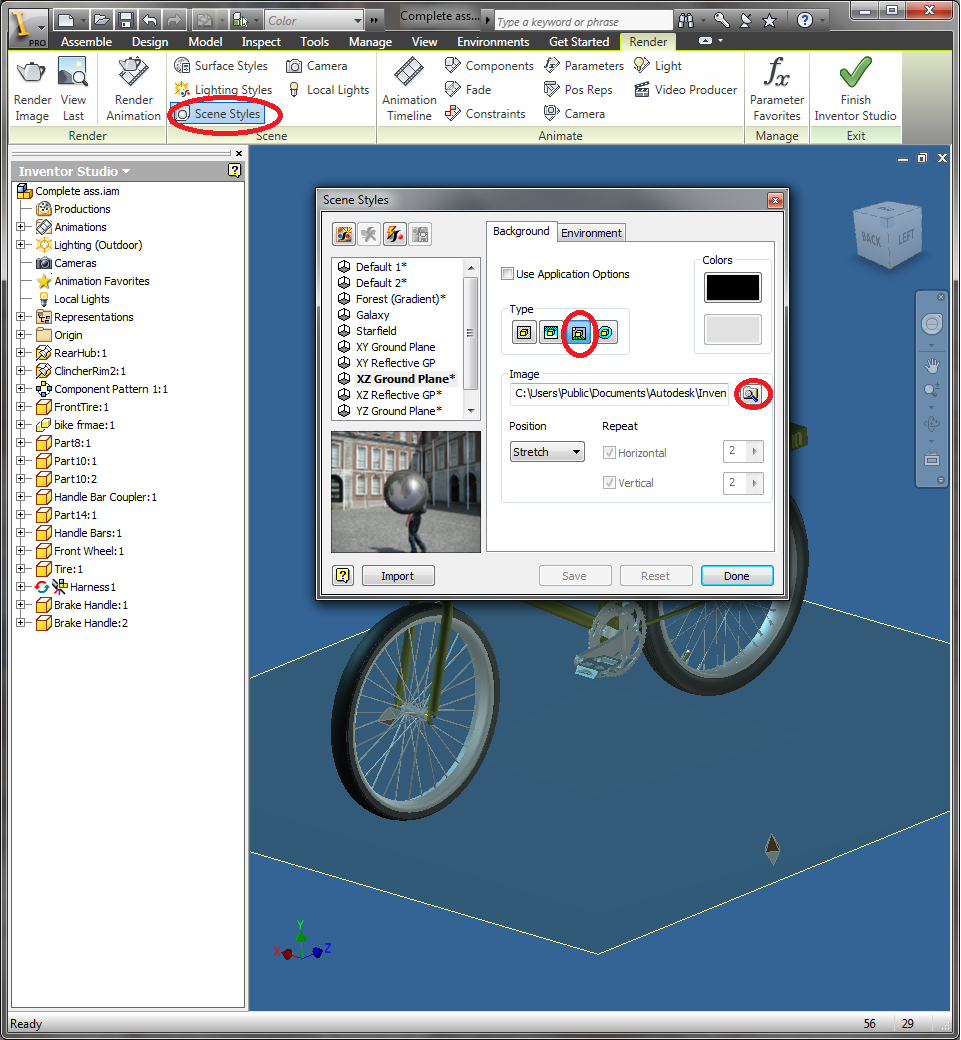Click the Import button in Scene Styles
This screenshot has height=1040, width=961.
click(x=398, y=575)
